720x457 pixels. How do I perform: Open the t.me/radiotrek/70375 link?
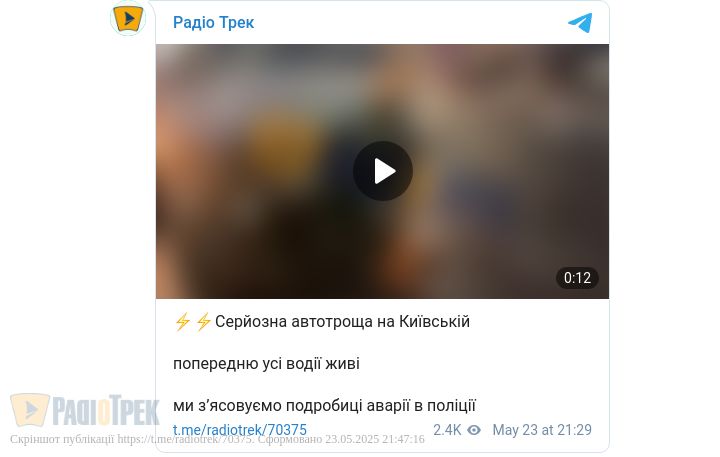point(240,430)
